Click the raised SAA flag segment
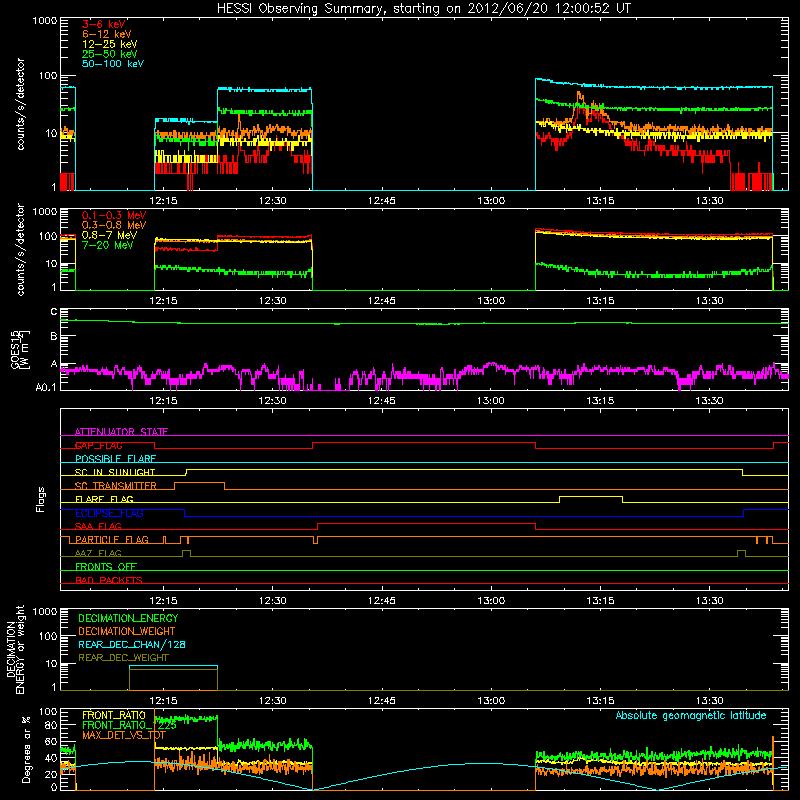The image size is (800, 800). [x=426, y=523]
